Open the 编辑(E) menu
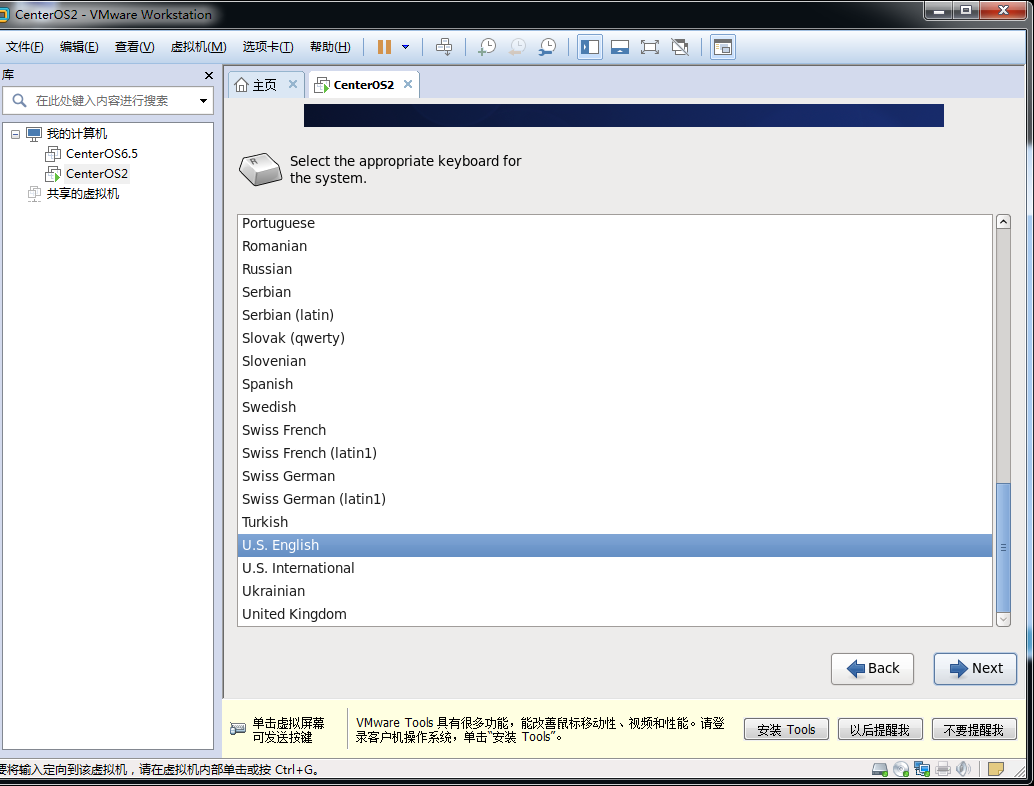1034x786 pixels. [79, 47]
